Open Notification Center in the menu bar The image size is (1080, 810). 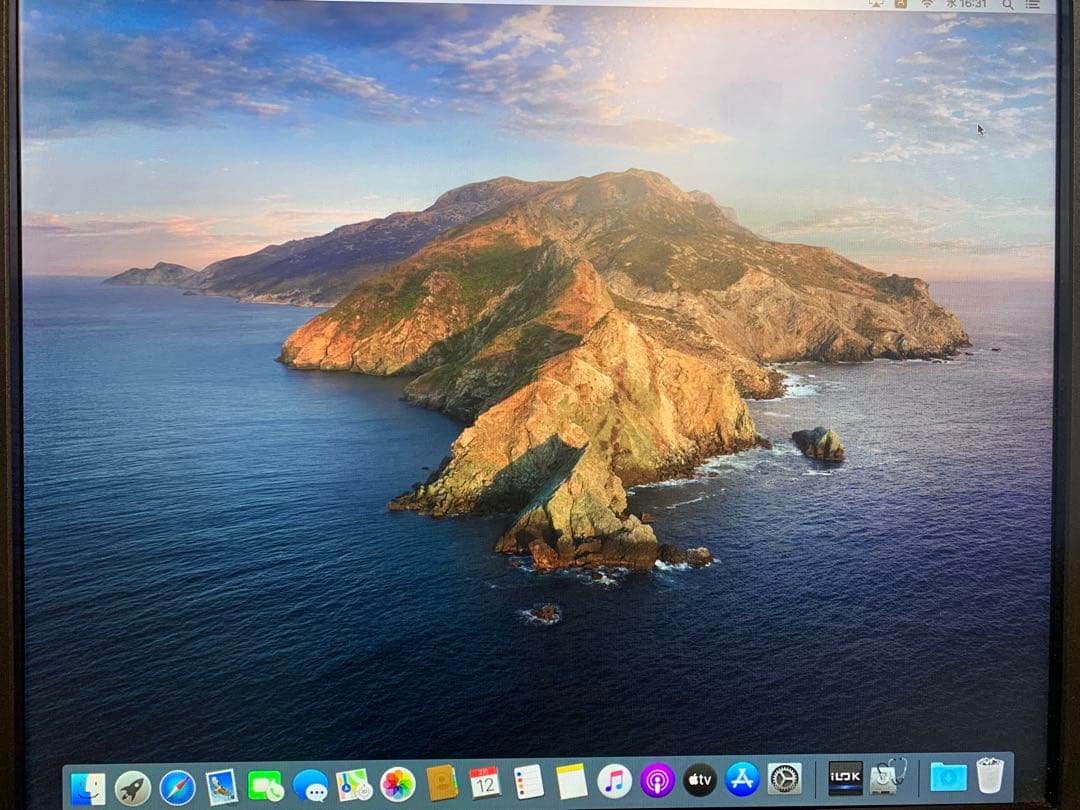pyautogui.click(x=1033, y=7)
